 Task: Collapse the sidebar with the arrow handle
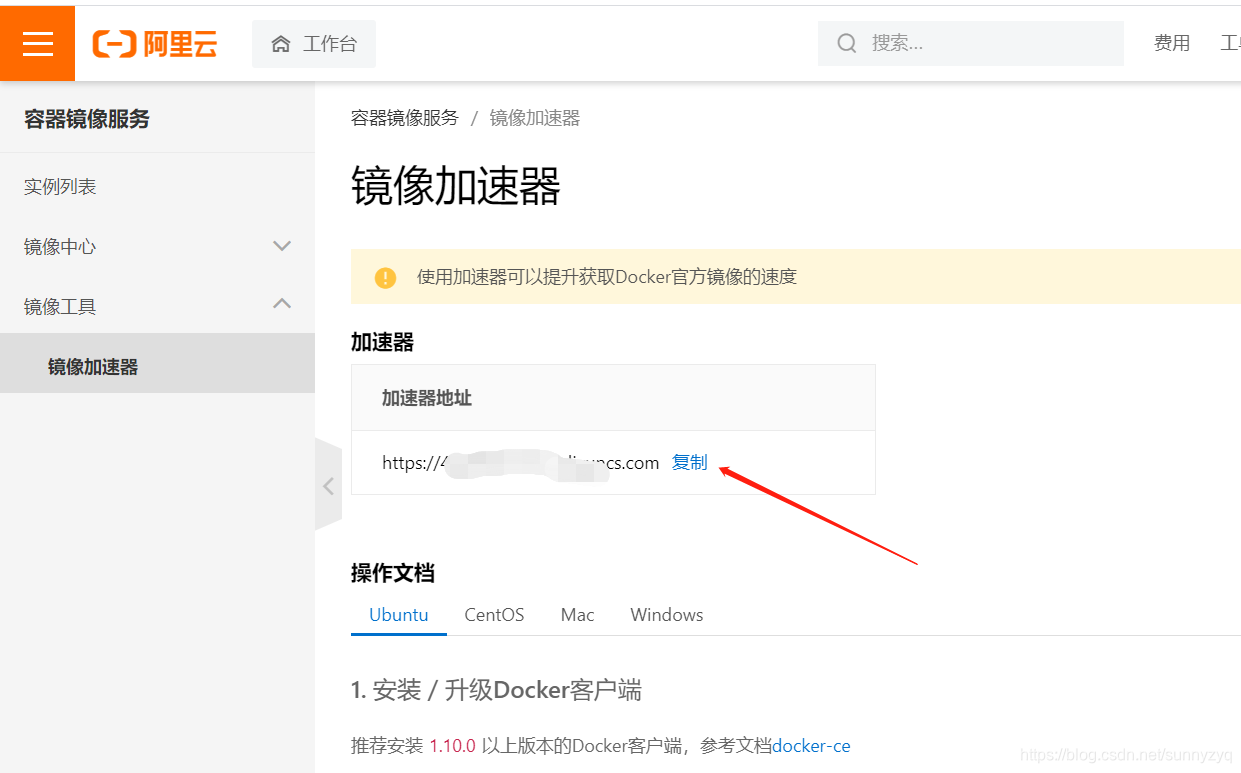[x=328, y=486]
